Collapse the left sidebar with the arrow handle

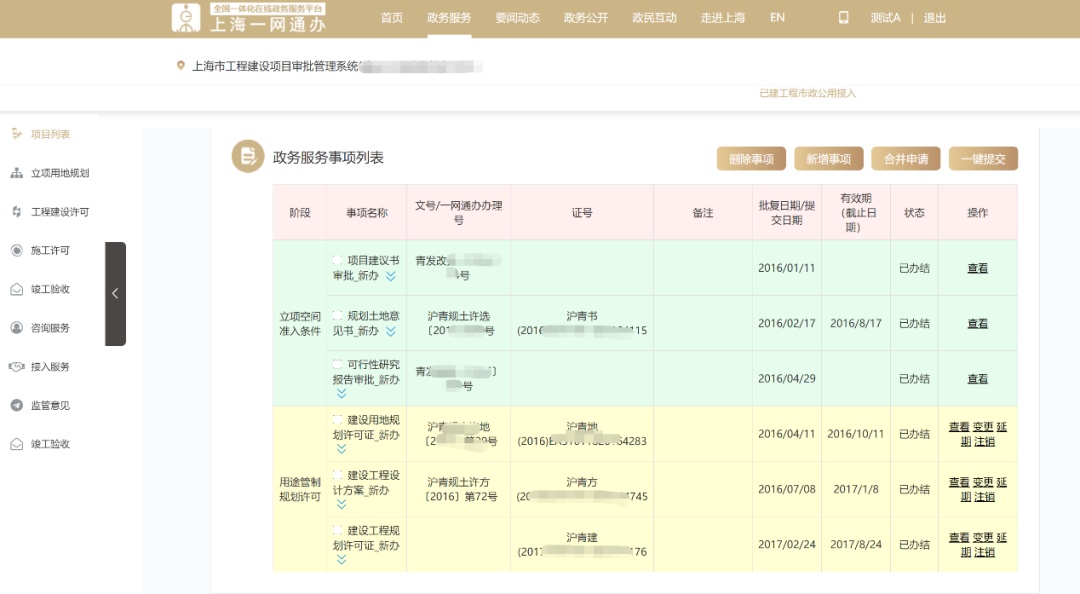115,294
